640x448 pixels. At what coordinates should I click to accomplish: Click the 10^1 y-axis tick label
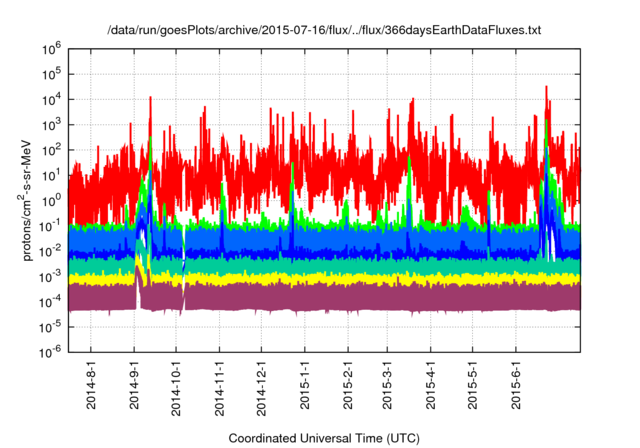coord(51,176)
